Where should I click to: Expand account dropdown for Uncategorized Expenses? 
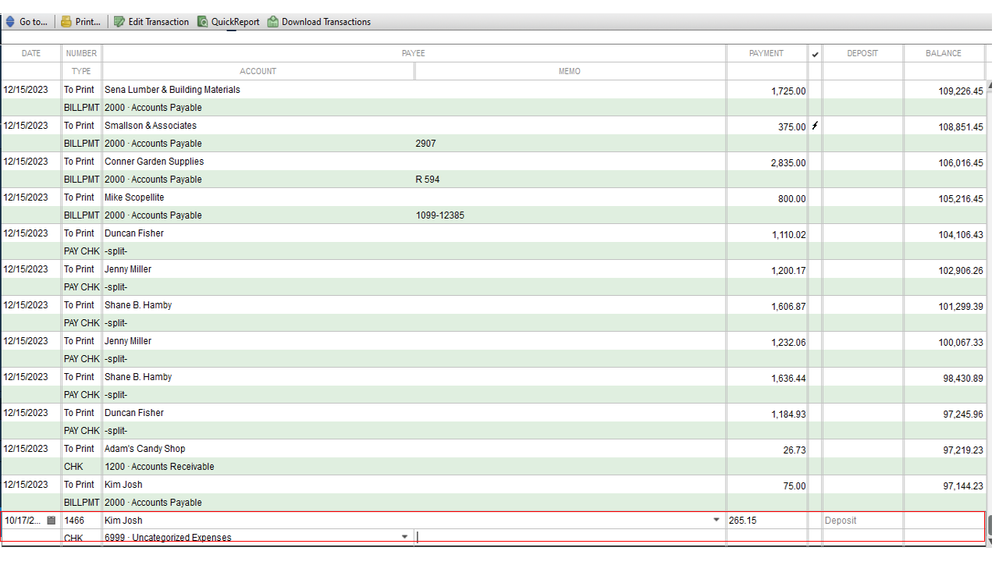pos(405,537)
